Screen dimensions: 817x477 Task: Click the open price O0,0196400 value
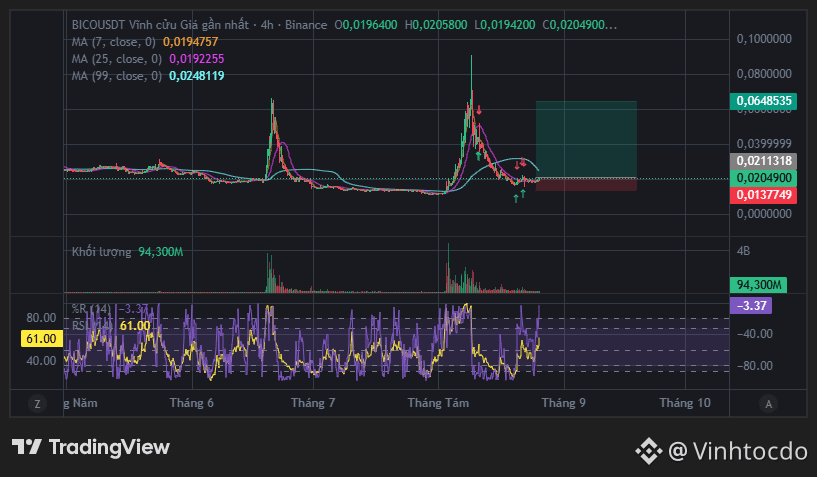tap(366, 25)
